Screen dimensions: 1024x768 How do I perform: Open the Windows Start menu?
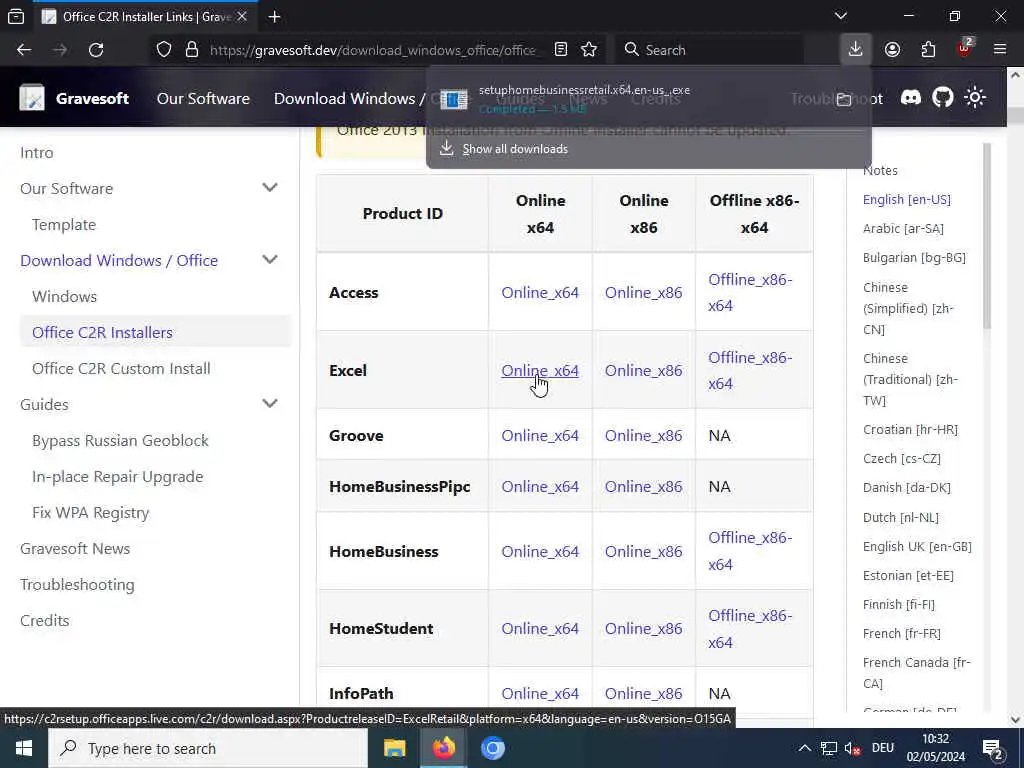click(24, 748)
